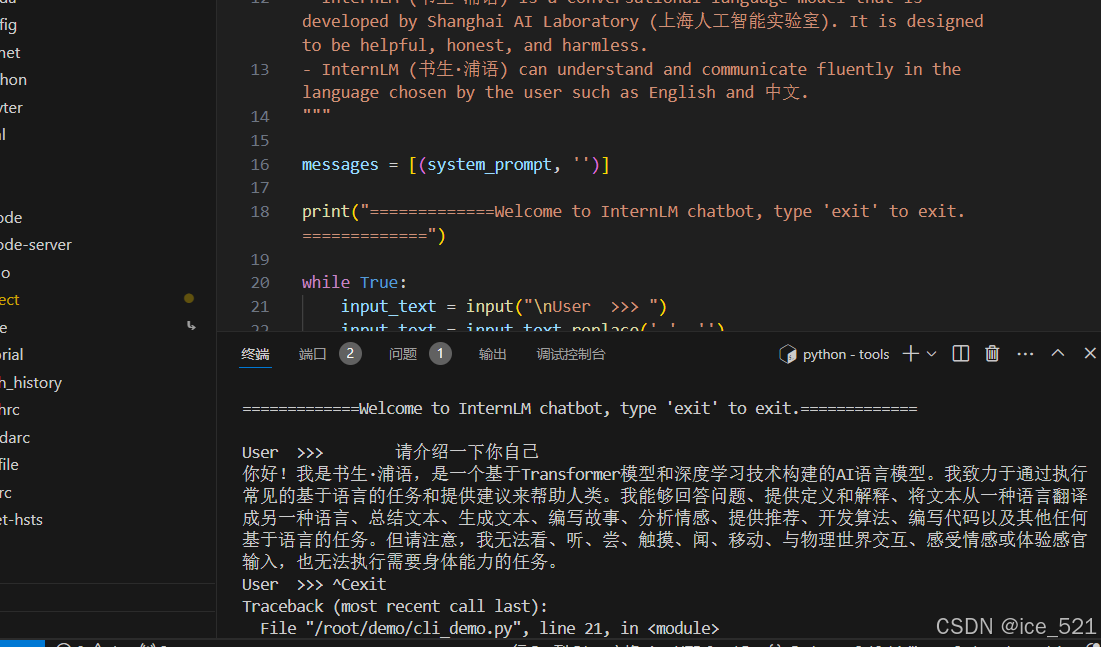This screenshot has height=647, width=1101.
Task: Click 'Traceback (most recent call last):' line
Action: (x=395, y=606)
